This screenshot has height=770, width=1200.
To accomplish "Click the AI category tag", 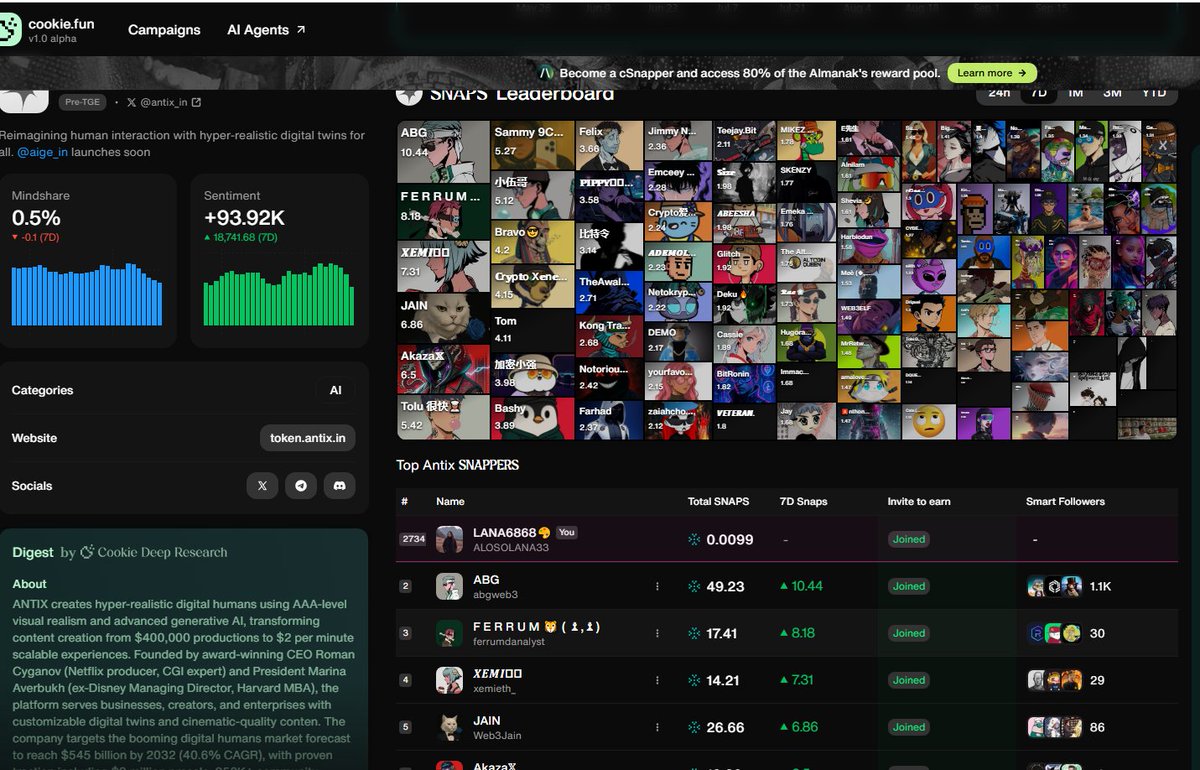I will (x=336, y=390).
